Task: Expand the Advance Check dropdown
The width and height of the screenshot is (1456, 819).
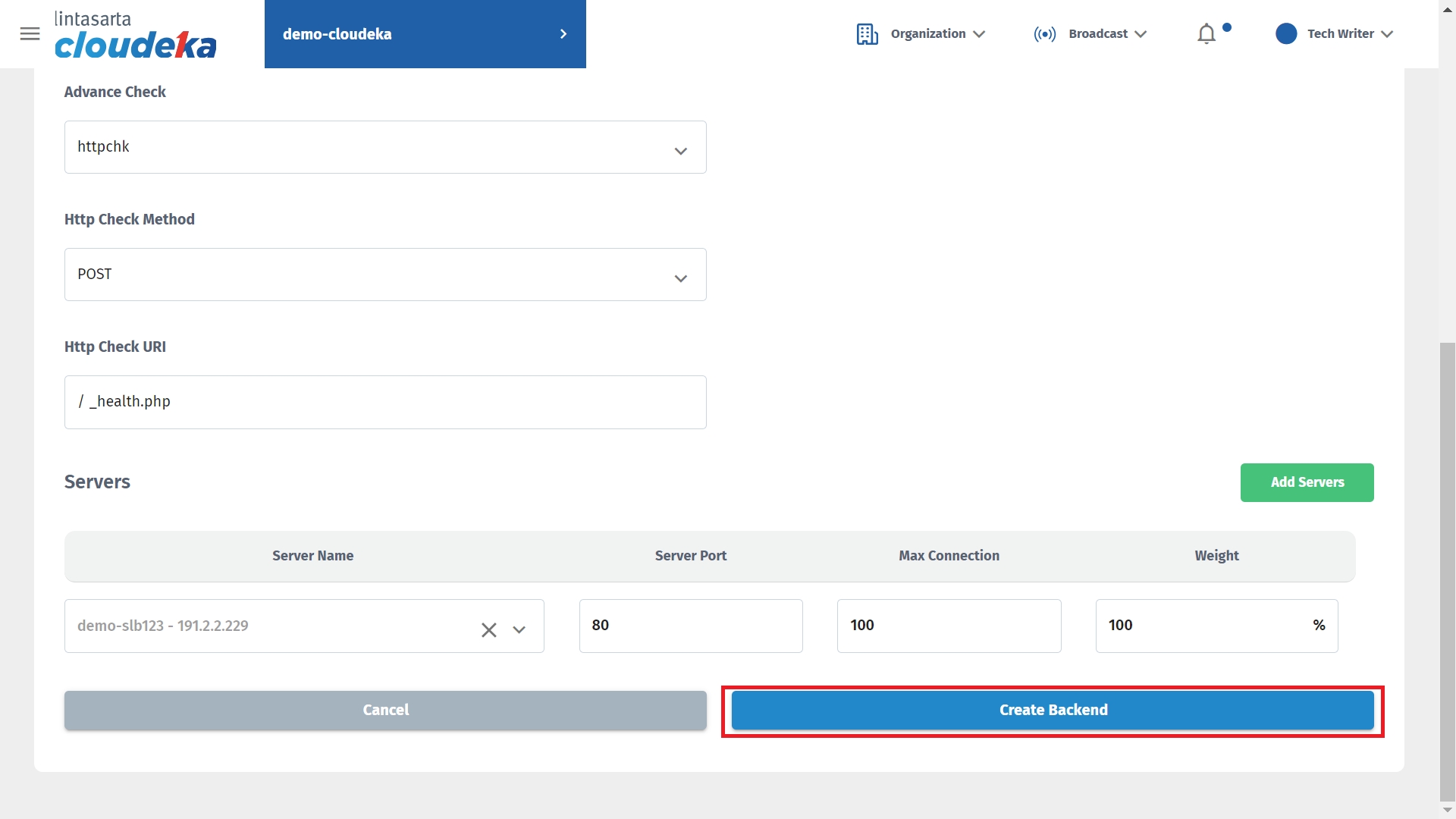Action: click(680, 151)
